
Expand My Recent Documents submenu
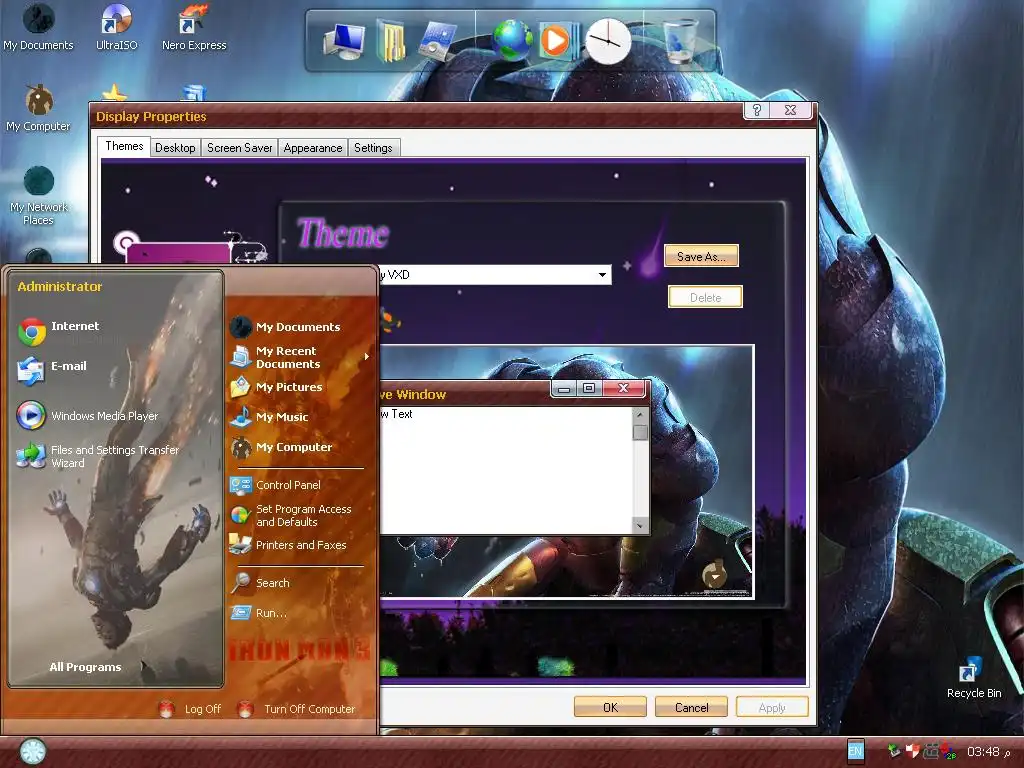point(300,357)
